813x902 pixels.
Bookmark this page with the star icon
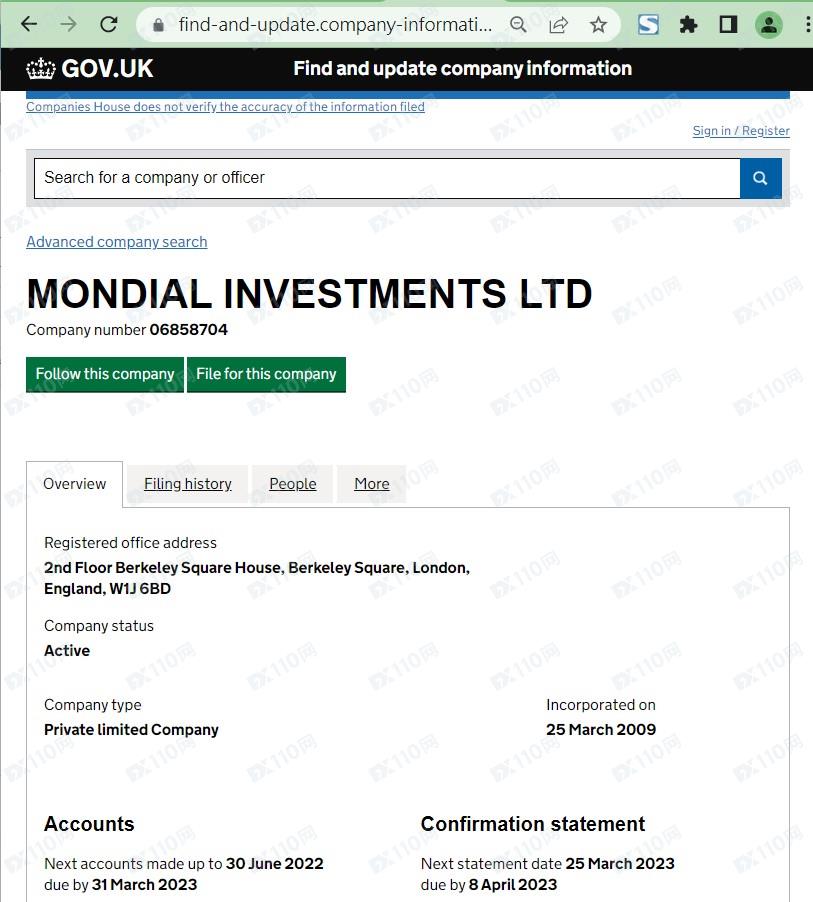point(598,24)
